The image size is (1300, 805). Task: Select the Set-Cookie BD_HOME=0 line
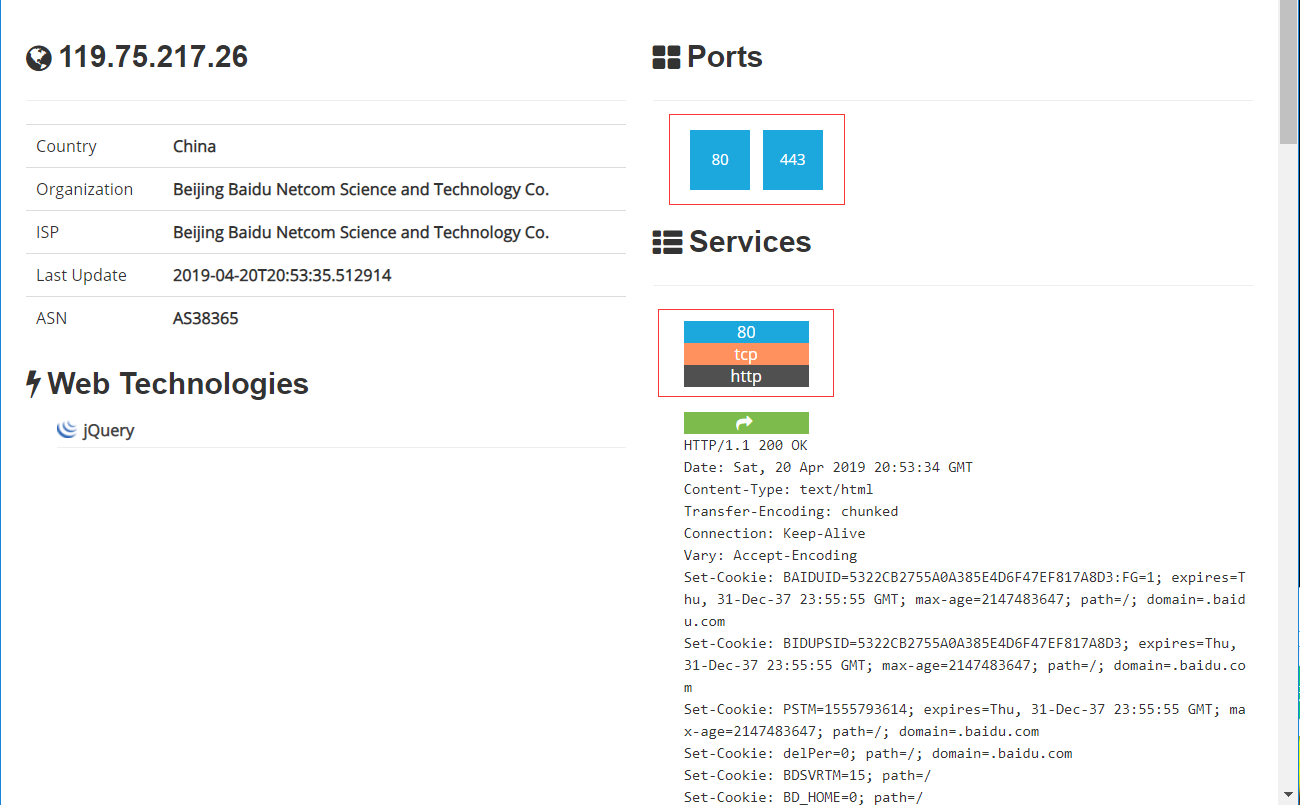coord(803,797)
